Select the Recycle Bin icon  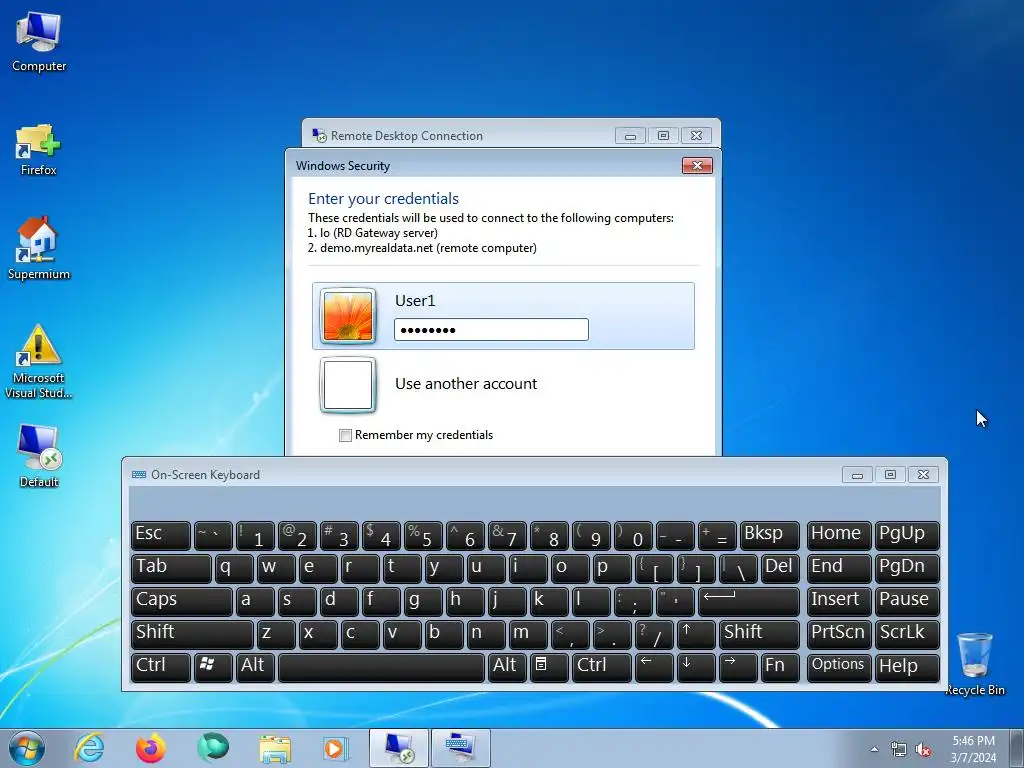(x=974, y=664)
